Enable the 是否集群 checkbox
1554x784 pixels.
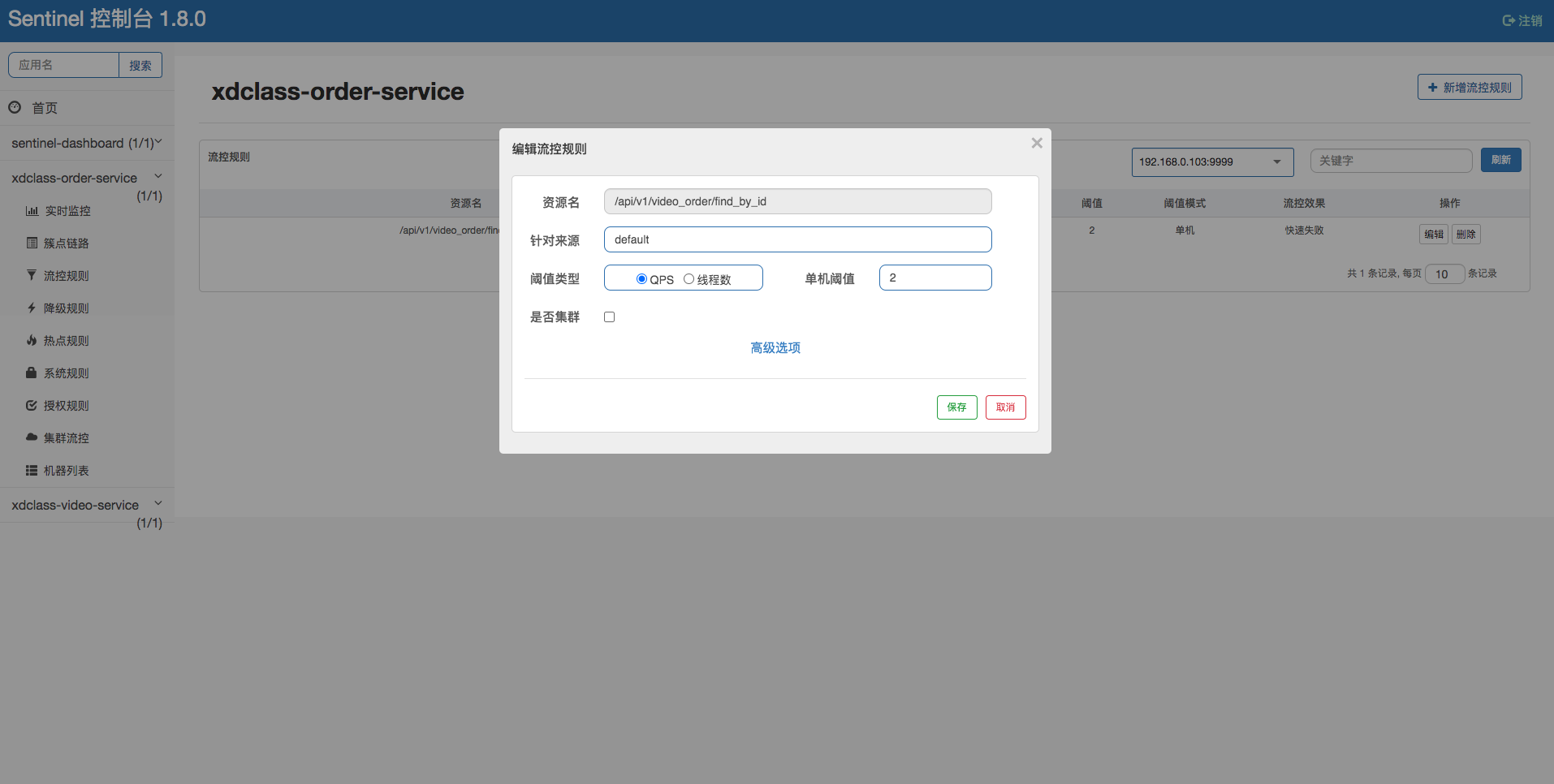[609, 317]
